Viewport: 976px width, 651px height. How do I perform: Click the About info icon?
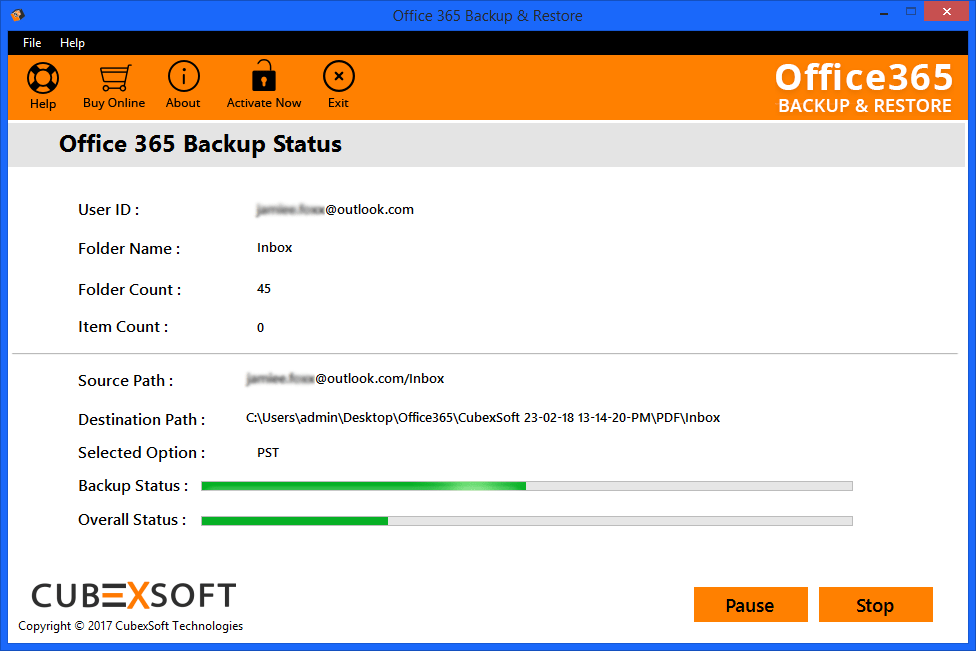183,77
